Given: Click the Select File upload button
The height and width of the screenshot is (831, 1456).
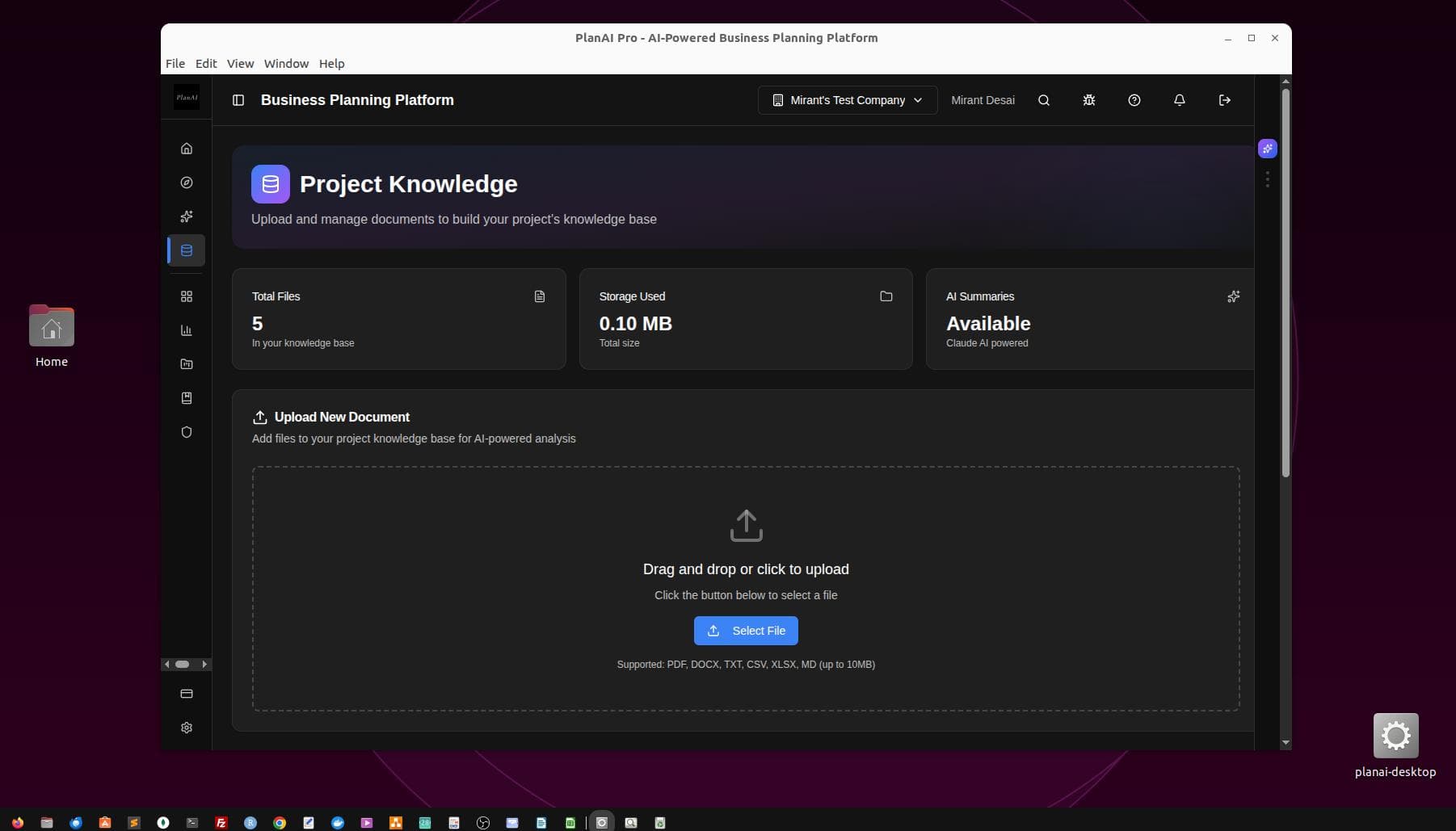Looking at the screenshot, I should point(745,631).
